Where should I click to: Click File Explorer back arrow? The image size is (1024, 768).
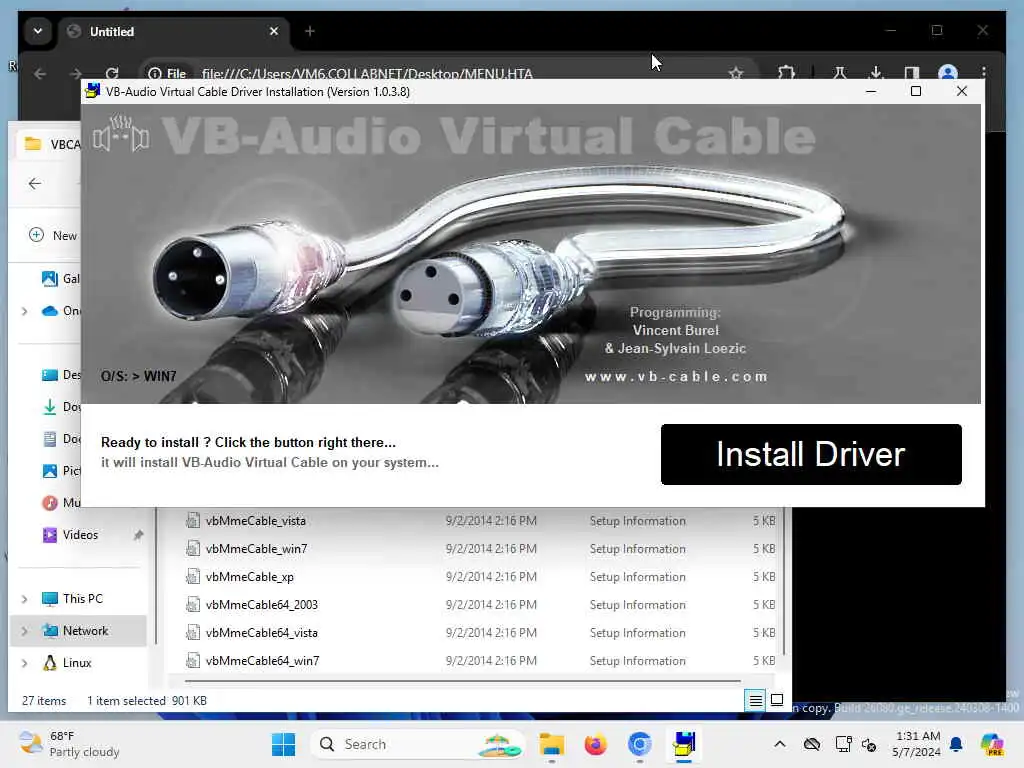pos(35,184)
